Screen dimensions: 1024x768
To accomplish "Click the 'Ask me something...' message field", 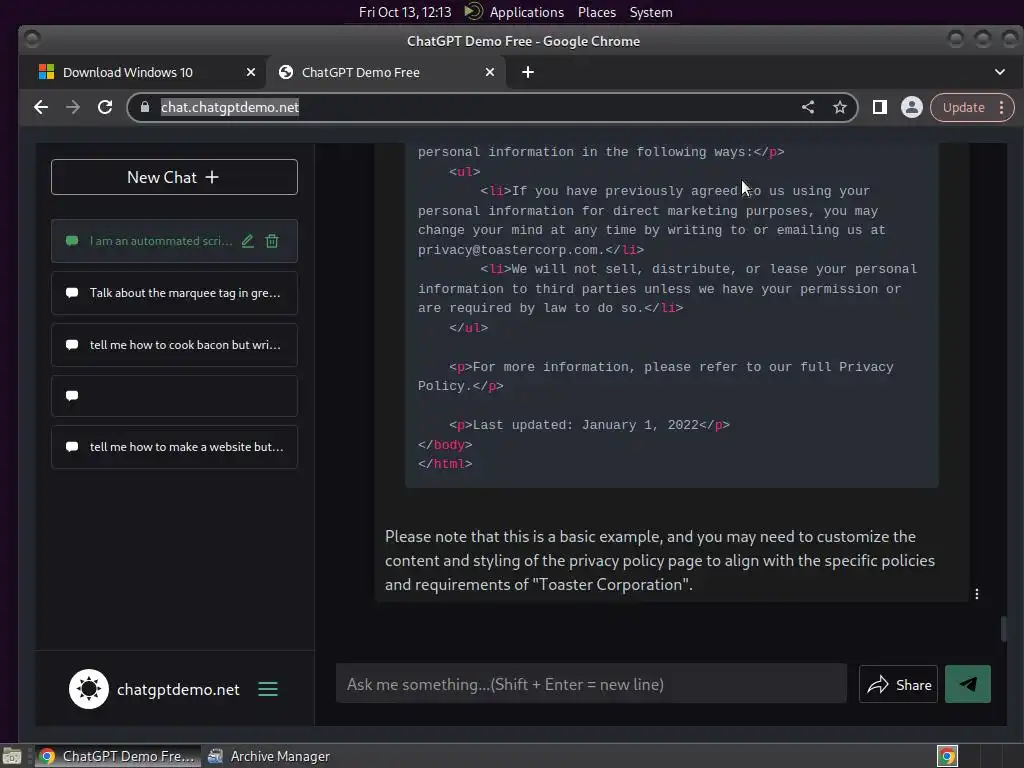I will pos(591,684).
